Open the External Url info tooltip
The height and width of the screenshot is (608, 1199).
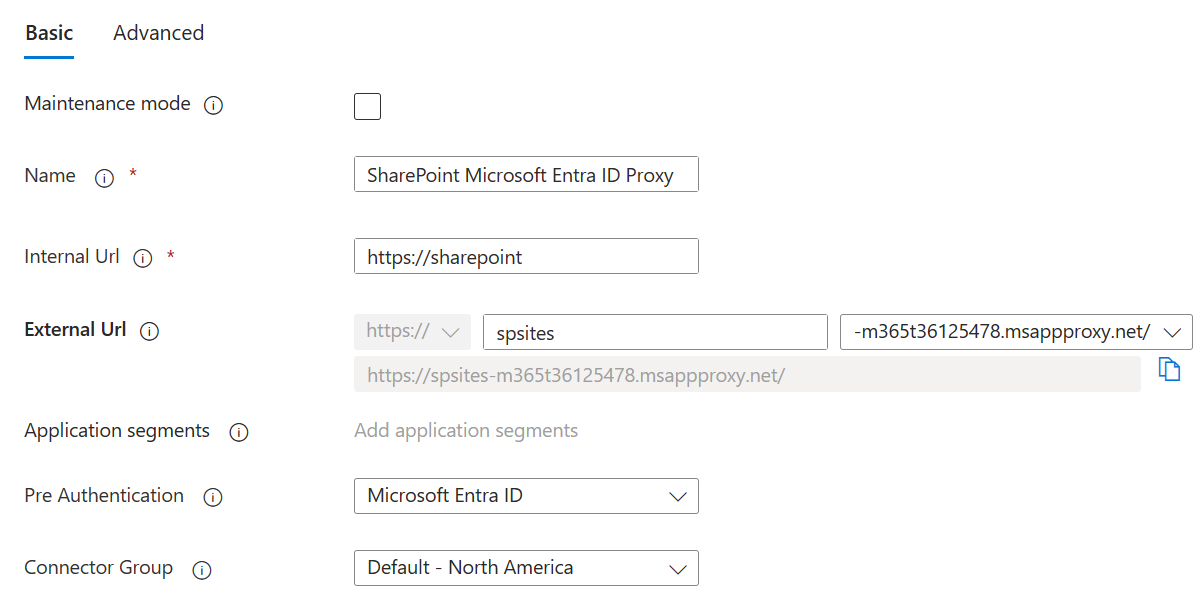point(149,331)
